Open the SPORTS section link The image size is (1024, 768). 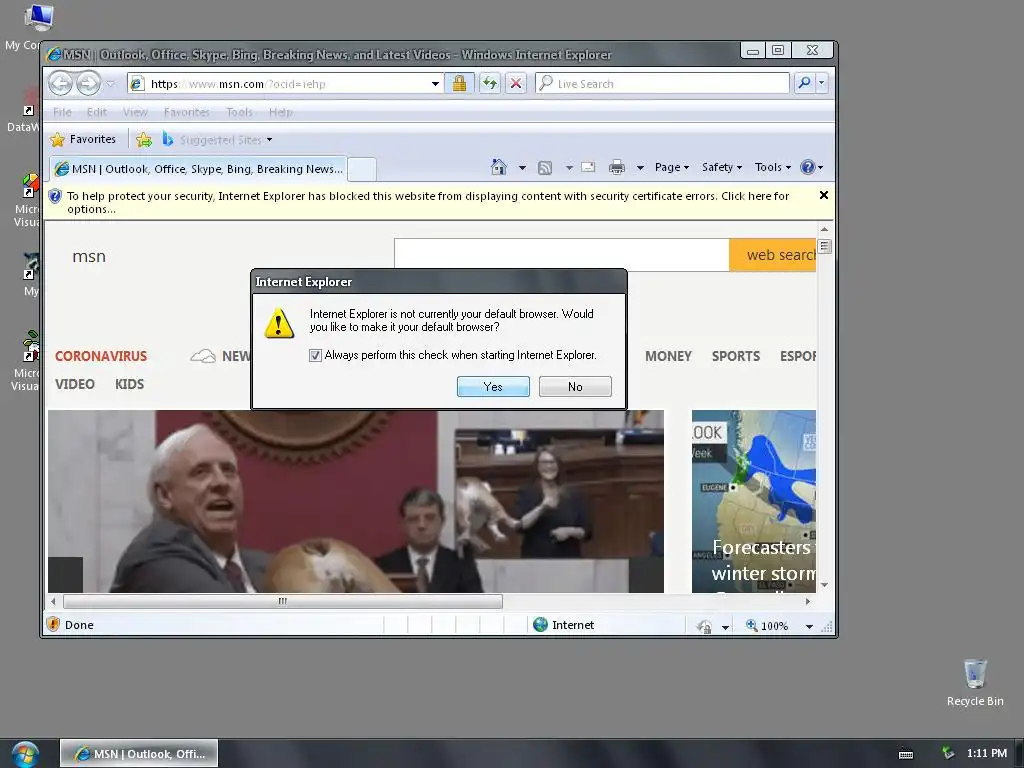coord(736,356)
